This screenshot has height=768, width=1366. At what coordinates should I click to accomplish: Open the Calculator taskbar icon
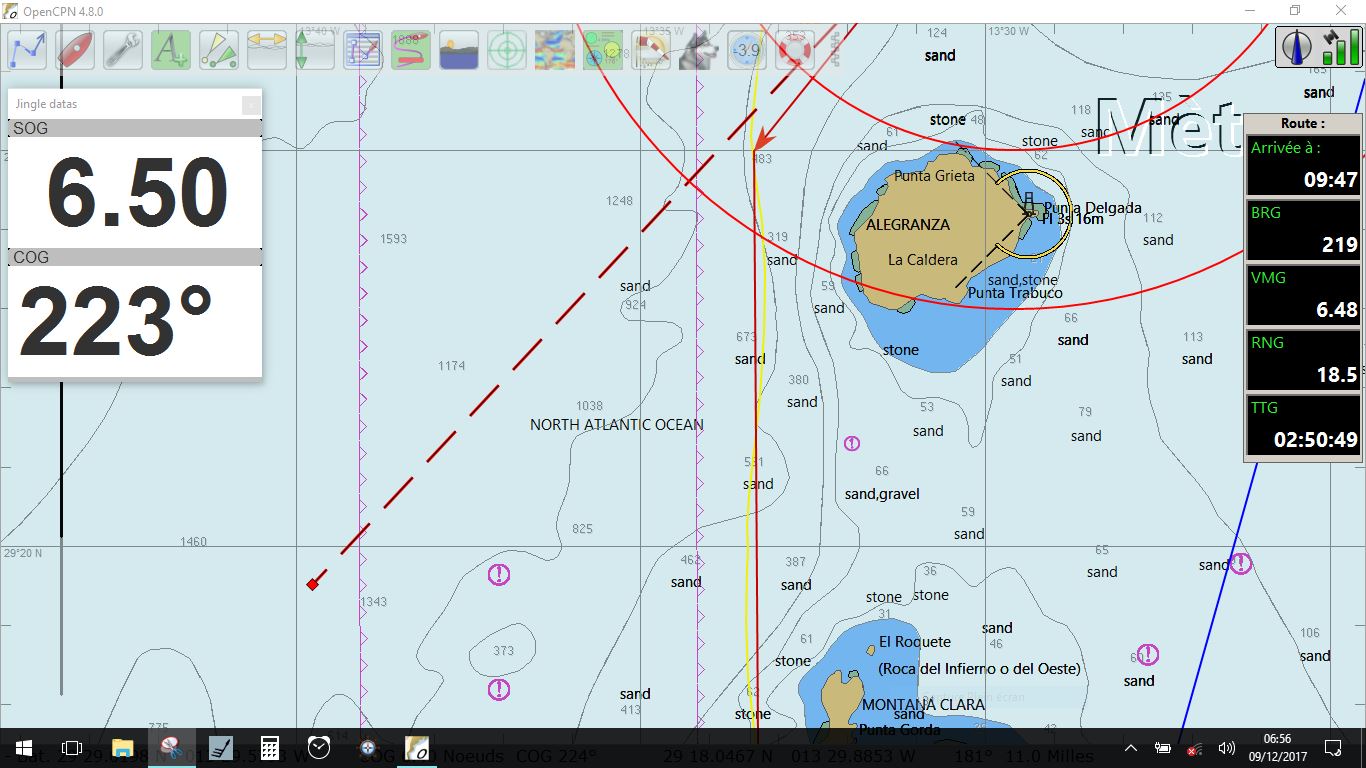coord(269,748)
